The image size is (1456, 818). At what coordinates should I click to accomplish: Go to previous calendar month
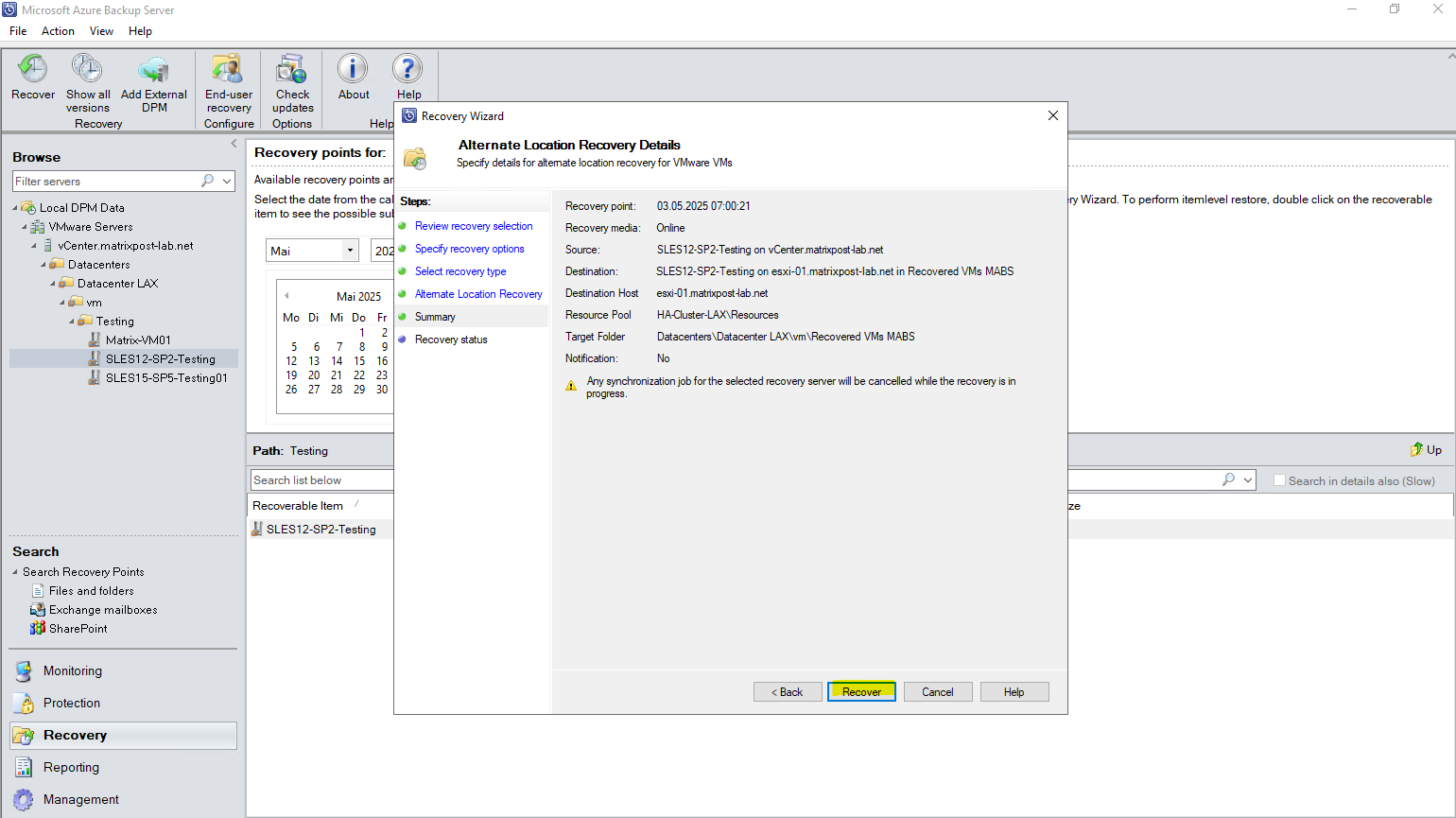[286, 295]
